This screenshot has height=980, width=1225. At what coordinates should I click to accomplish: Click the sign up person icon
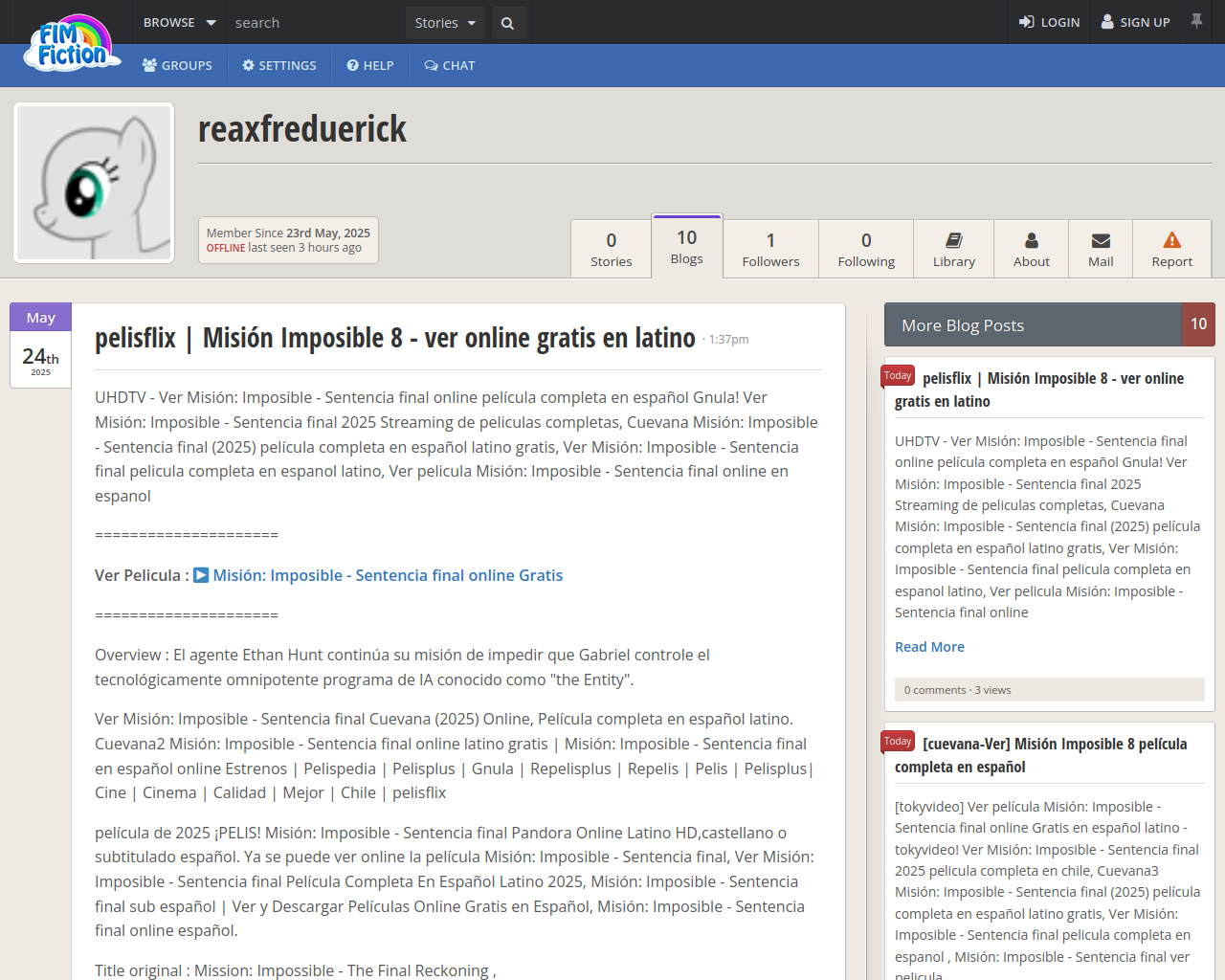[1107, 22]
